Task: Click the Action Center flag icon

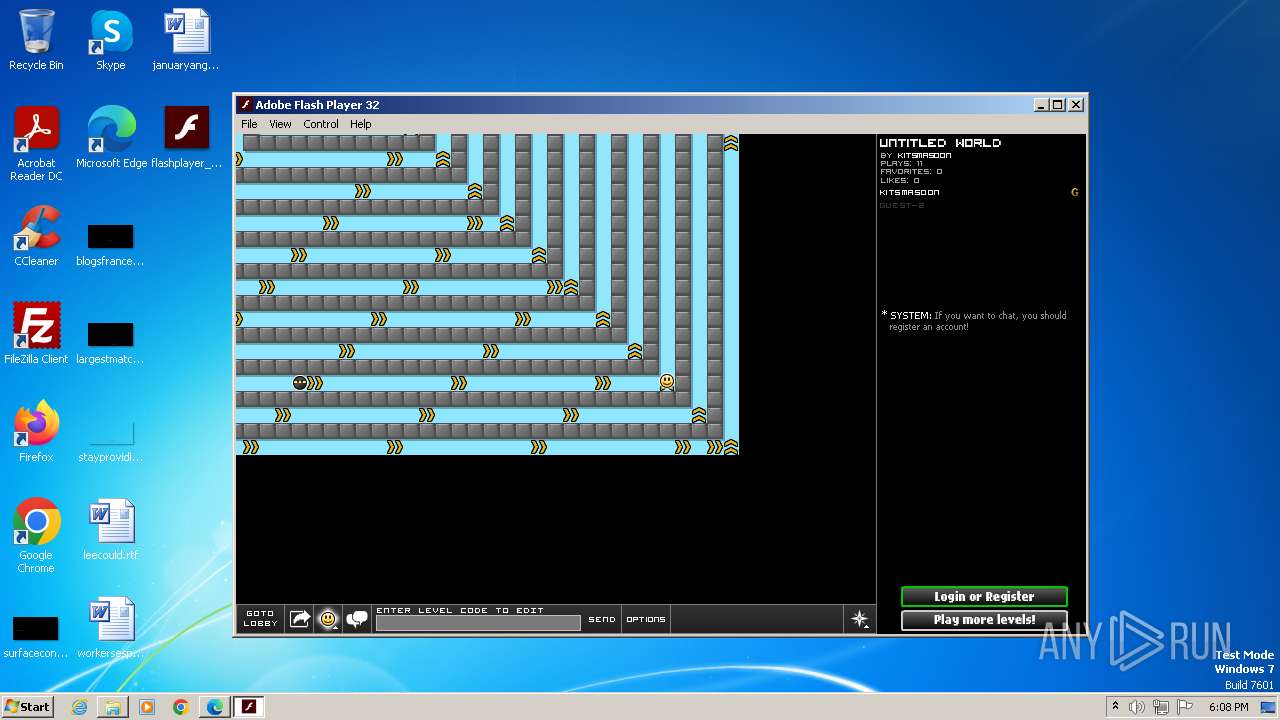Action: [x=1185, y=707]
